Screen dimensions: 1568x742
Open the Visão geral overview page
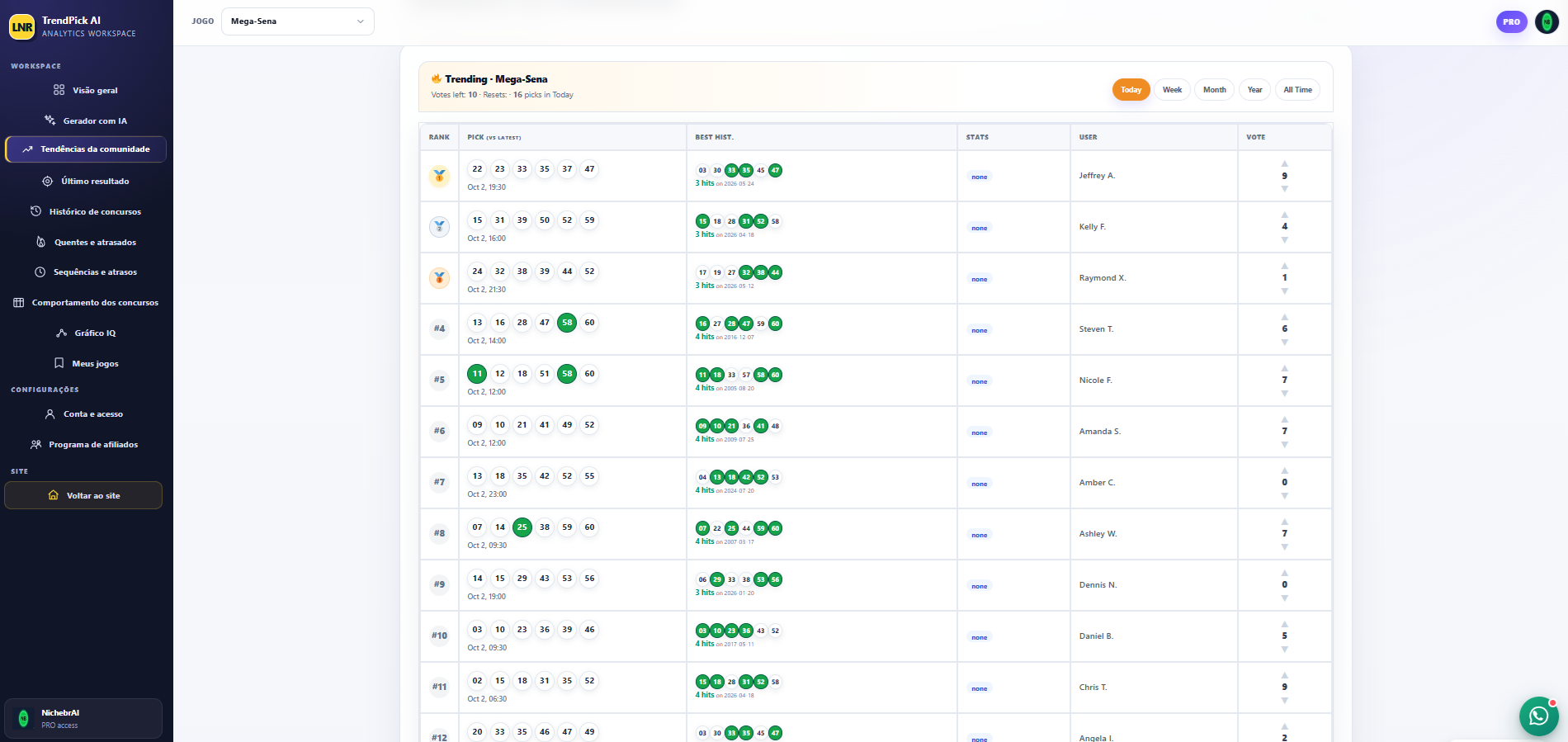86,90
